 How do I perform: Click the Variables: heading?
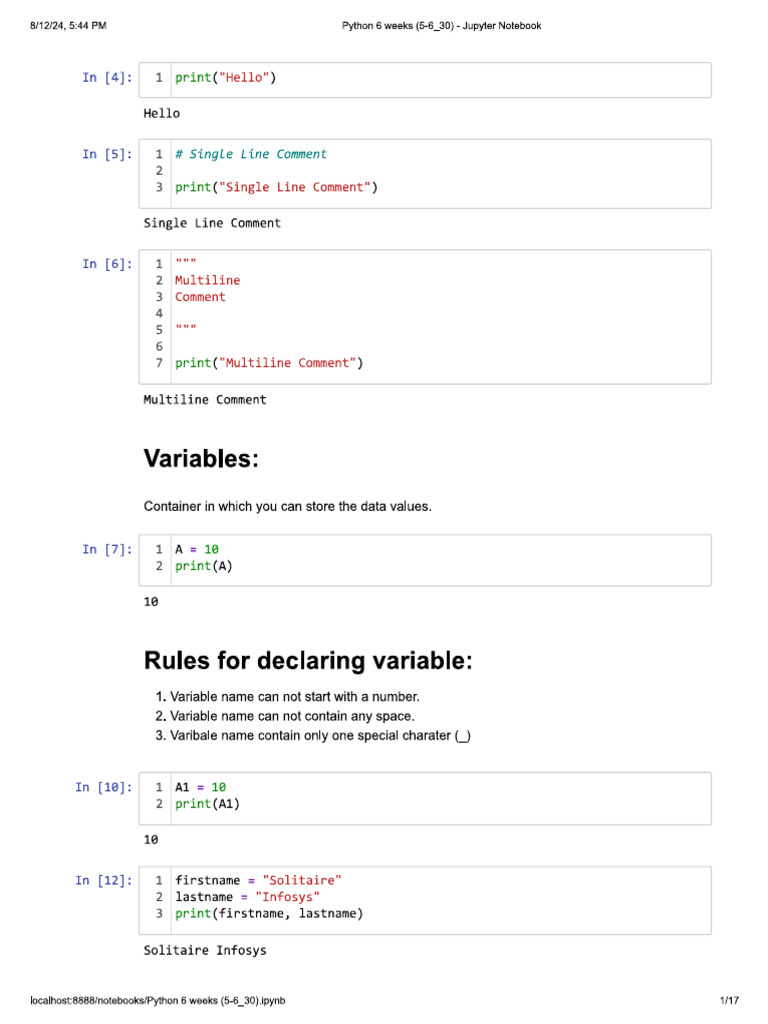201,458
